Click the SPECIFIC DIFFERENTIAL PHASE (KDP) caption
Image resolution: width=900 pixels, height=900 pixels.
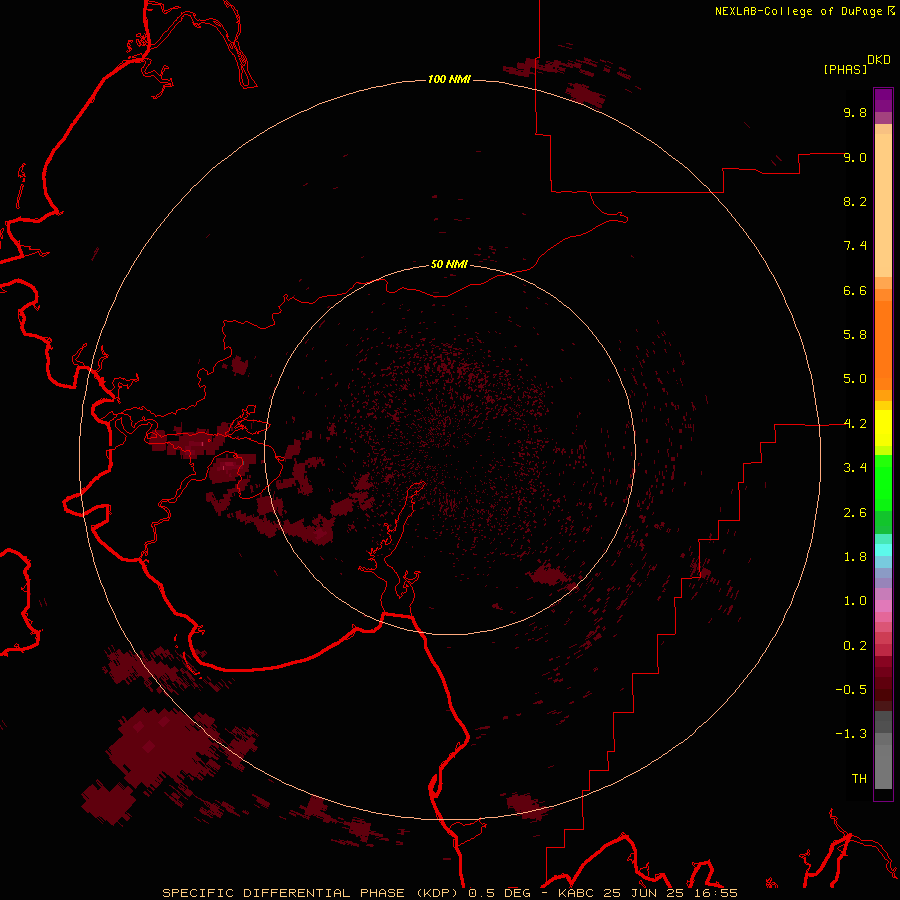[x=312, y=893]
